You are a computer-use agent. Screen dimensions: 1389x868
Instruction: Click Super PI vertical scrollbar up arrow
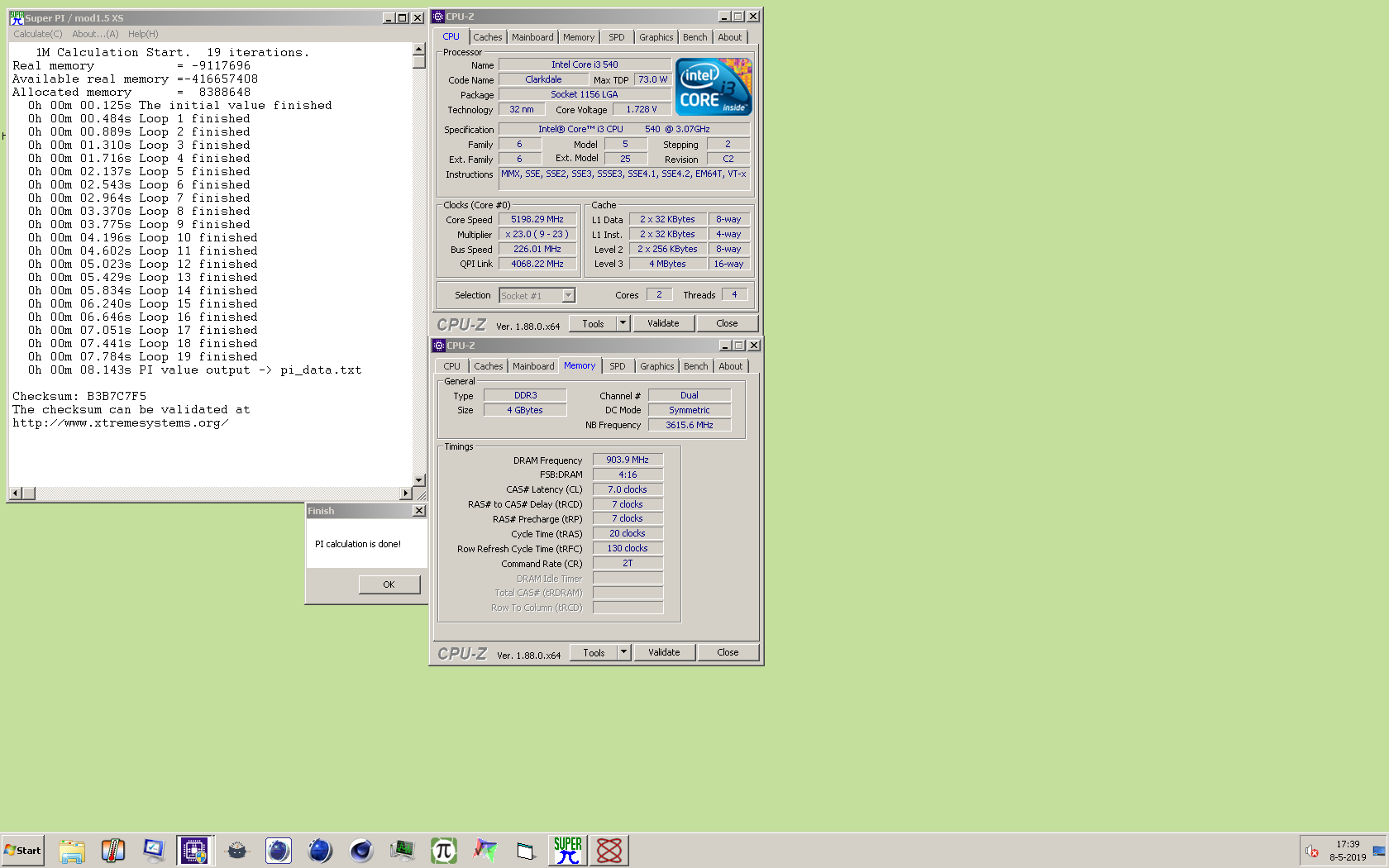click(419, 50)
